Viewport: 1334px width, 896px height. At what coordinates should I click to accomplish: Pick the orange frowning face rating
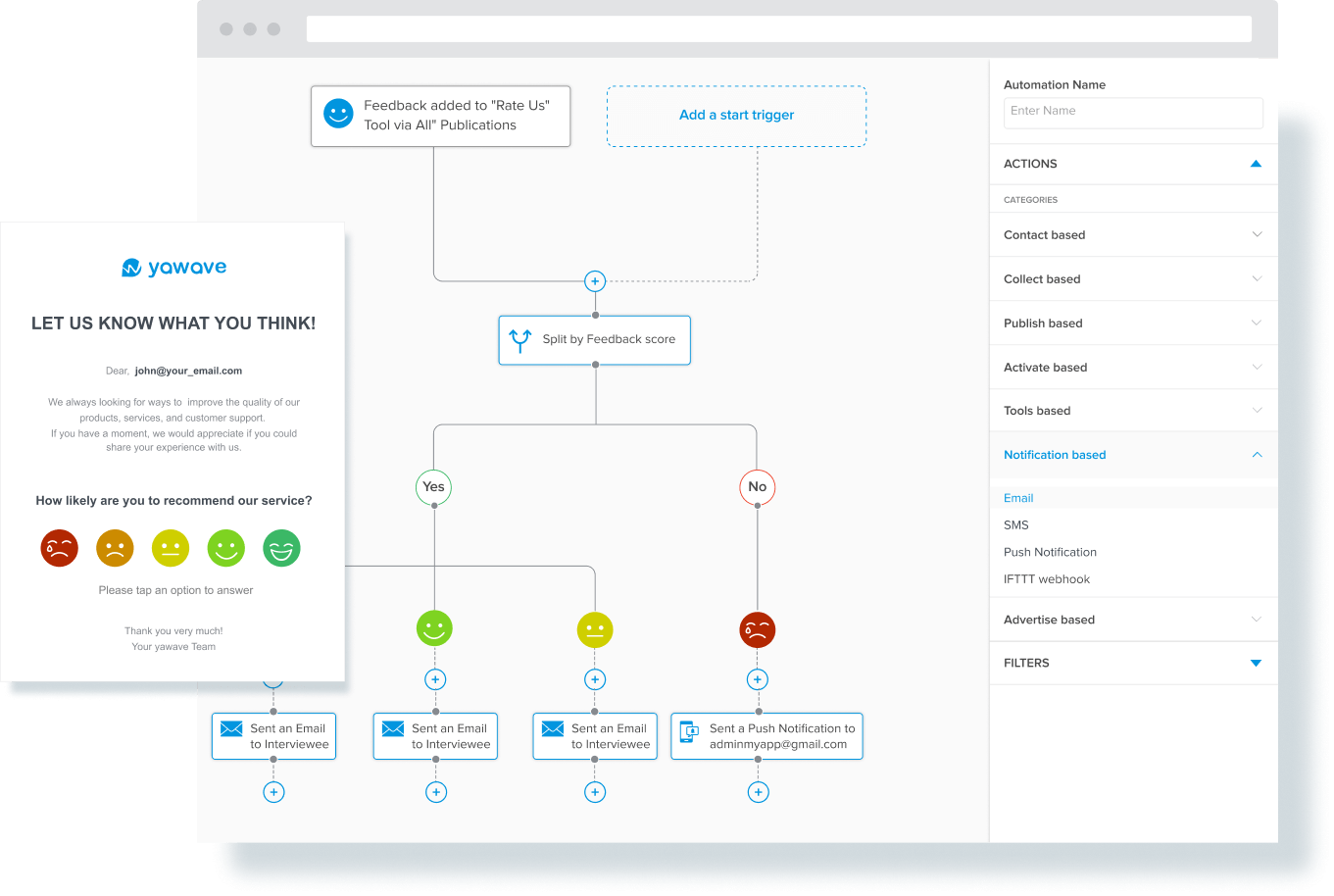click(115, 548)
